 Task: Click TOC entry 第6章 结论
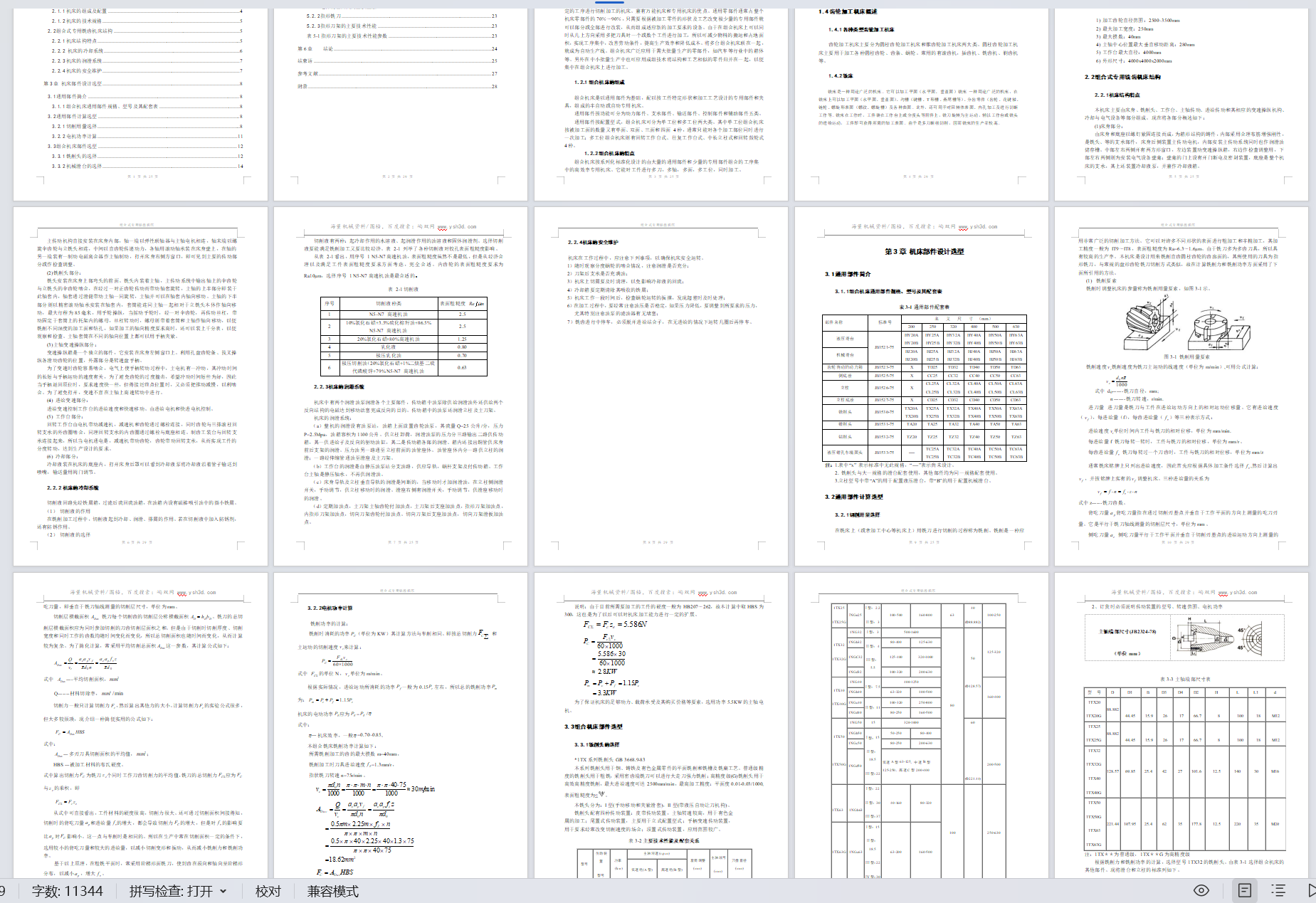[x=397, y=49]
